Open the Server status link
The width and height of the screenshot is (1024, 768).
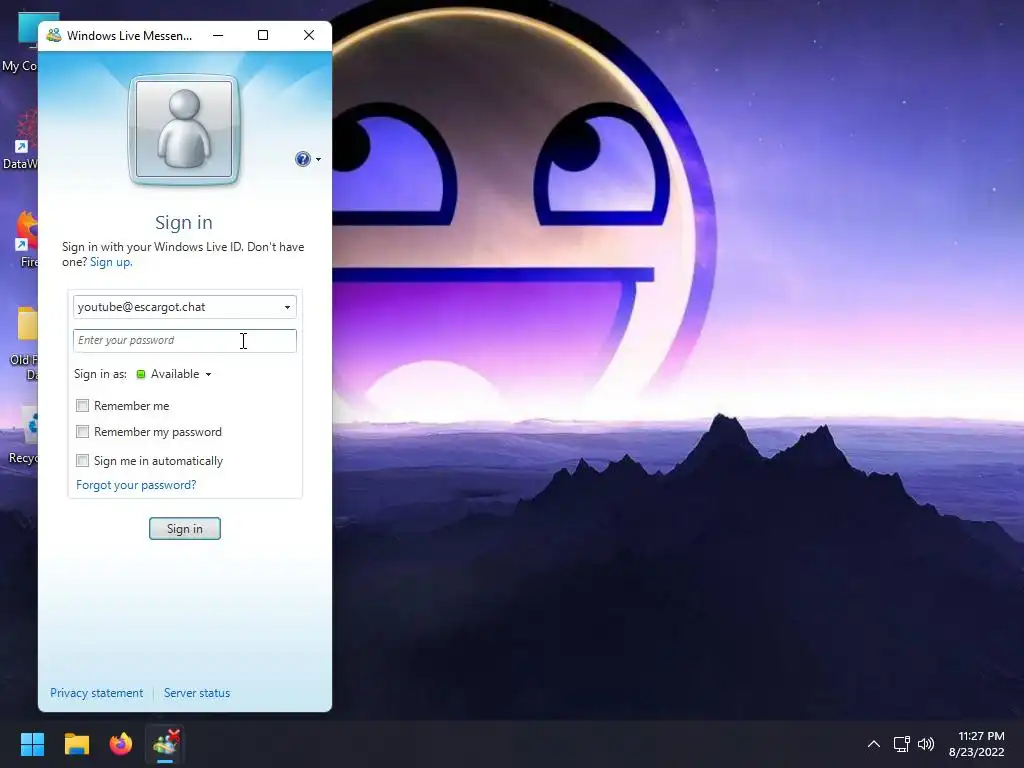(x=197, y=693)
